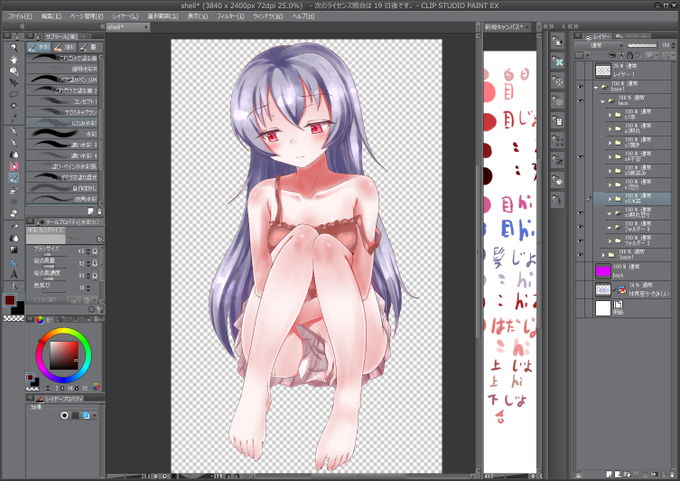Show the レイヤー 1 layer
The height and width of the screenshot is (481, 680).
coord(580,70)
